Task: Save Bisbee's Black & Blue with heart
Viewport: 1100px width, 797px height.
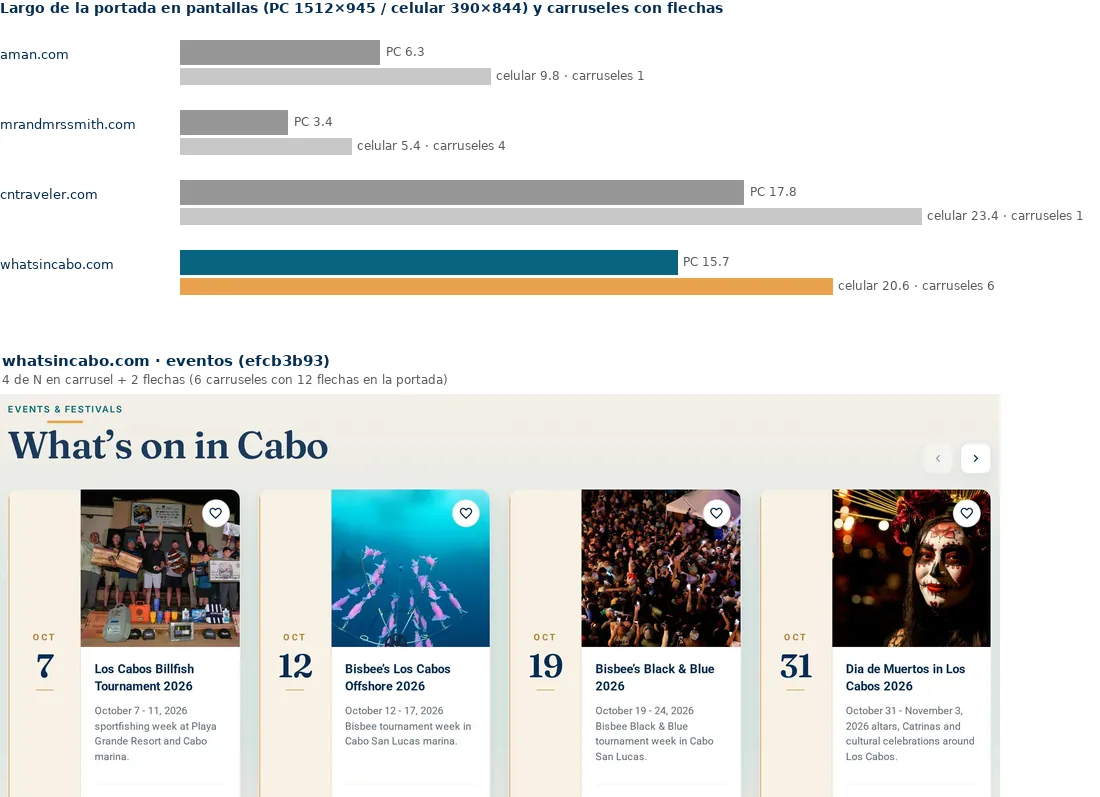Action: click(716, 513)
